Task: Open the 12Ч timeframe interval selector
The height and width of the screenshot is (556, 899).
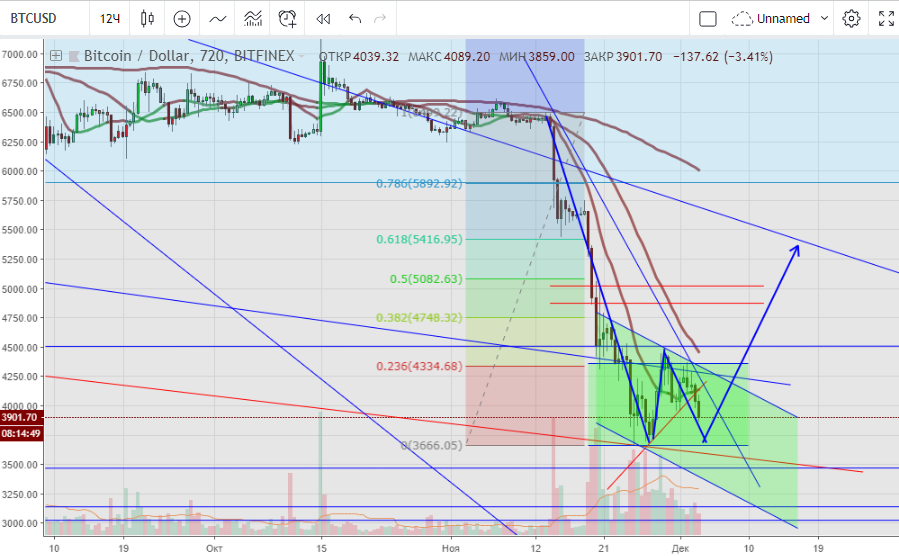Action: pos(110,18)
